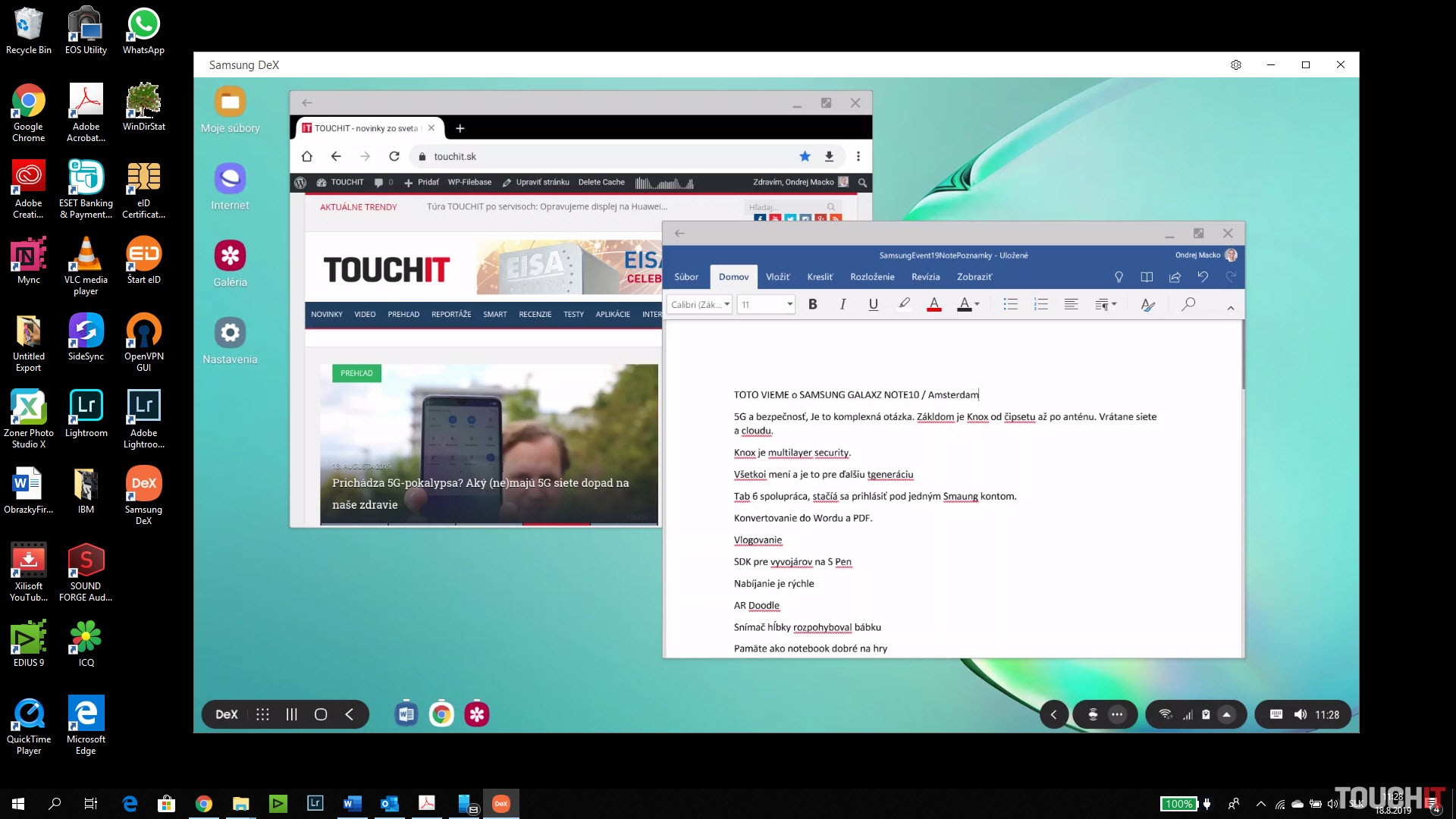Toggle italic formatting in Word

pyautogui.click(x=843, y=305)
